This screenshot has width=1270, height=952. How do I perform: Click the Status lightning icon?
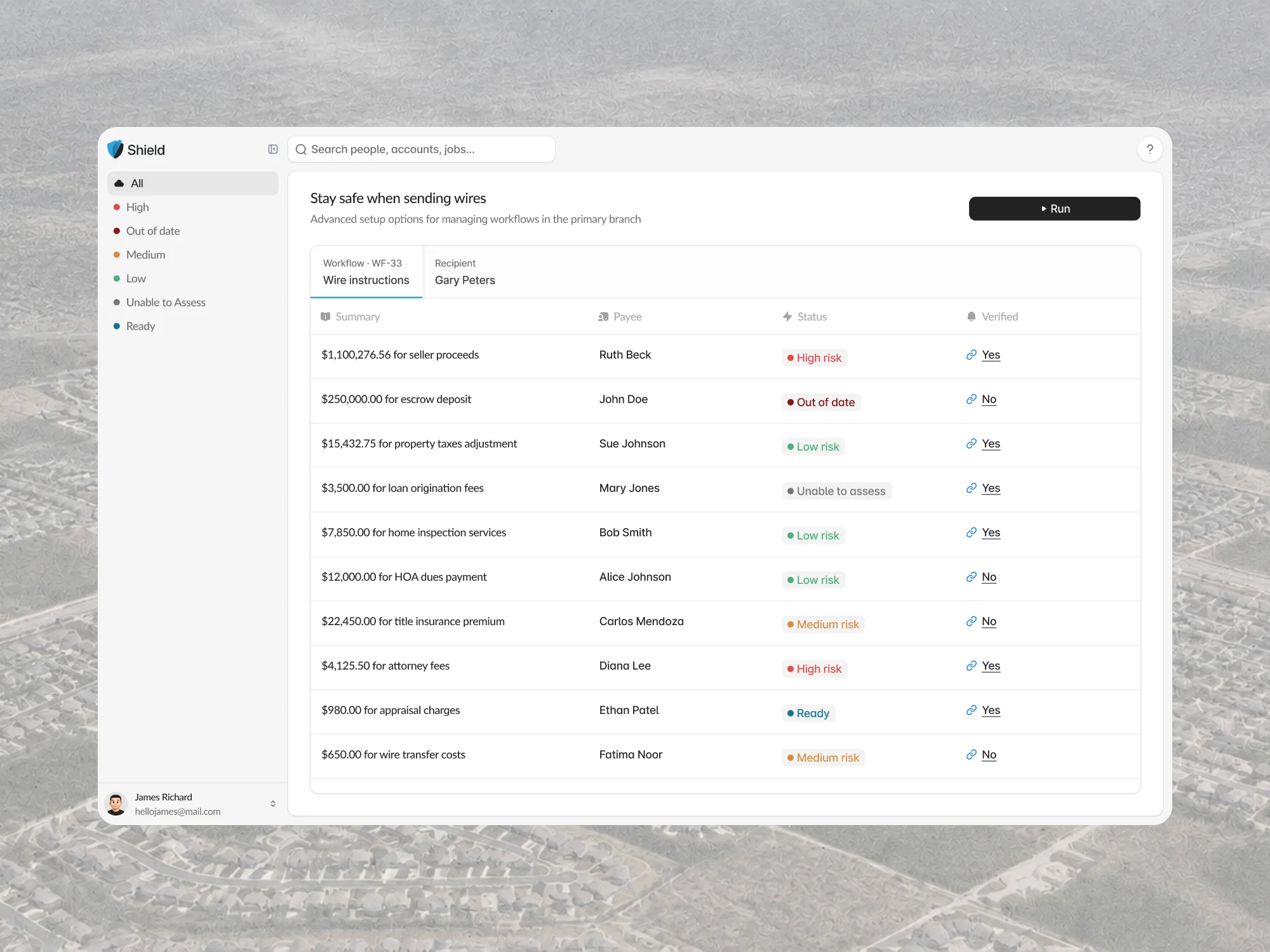[x=787, y=317]
